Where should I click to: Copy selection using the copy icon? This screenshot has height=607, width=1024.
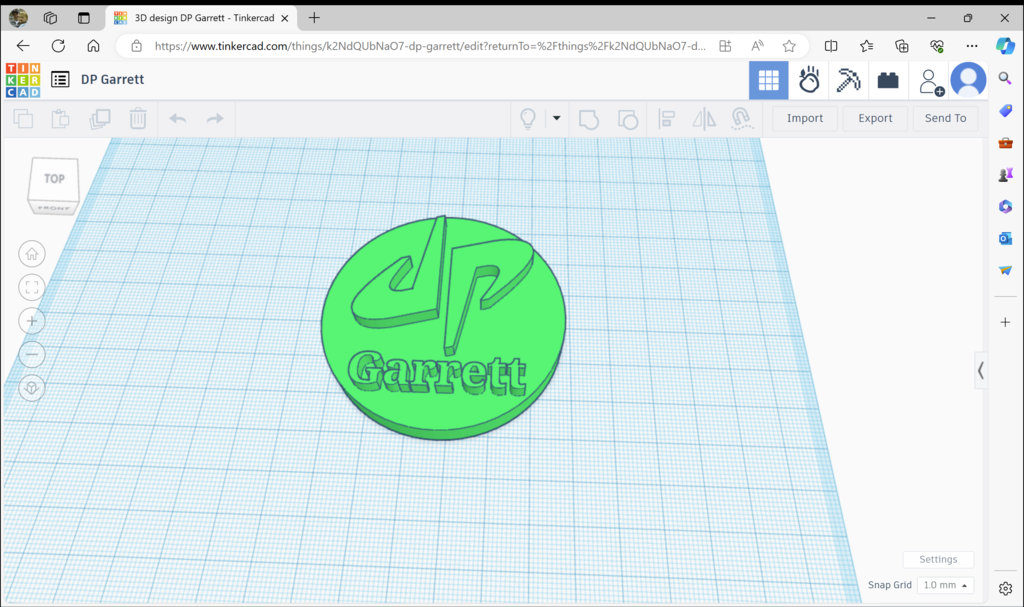pyautogui.click(x=24, y=119)
